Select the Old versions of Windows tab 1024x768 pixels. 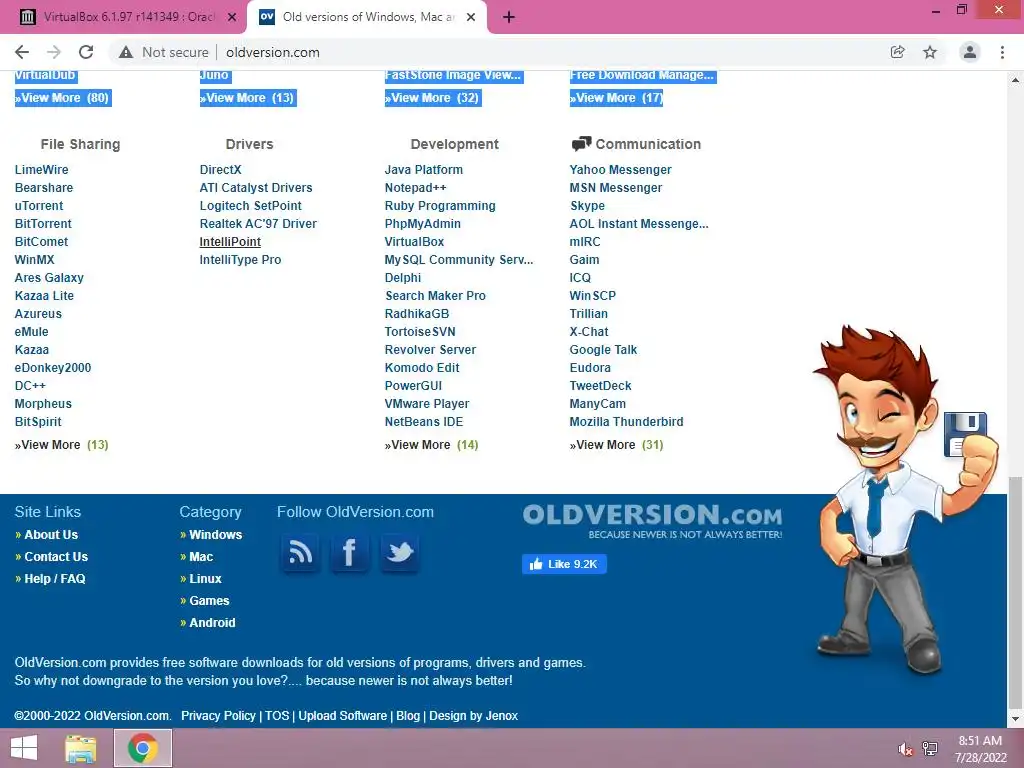[367, 18]
